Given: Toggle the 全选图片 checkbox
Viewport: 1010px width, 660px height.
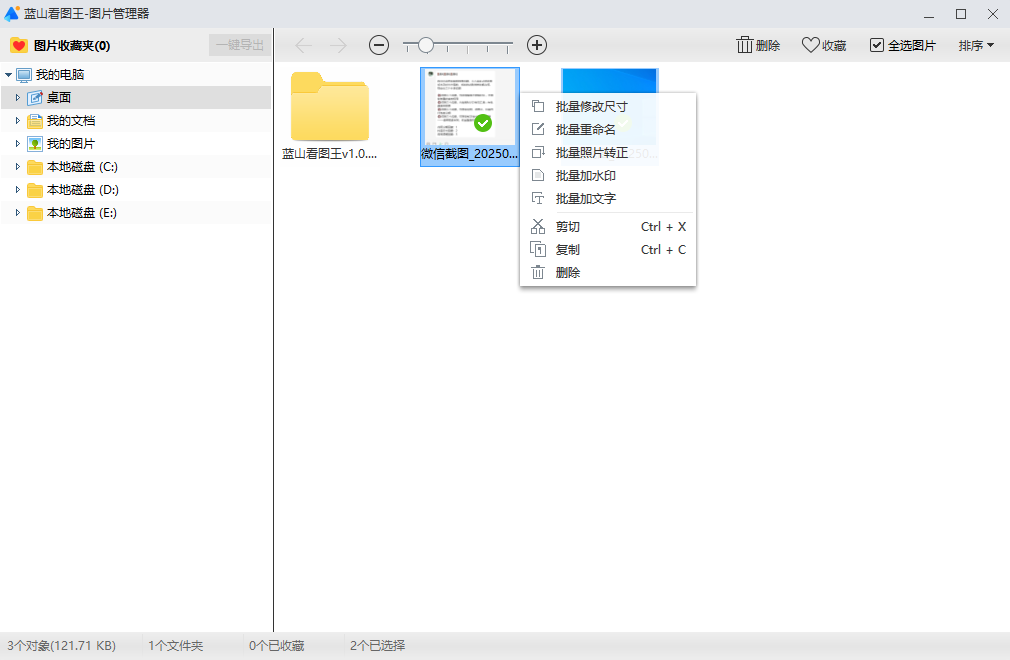Looking at the screenshot, I should point(876,45).
